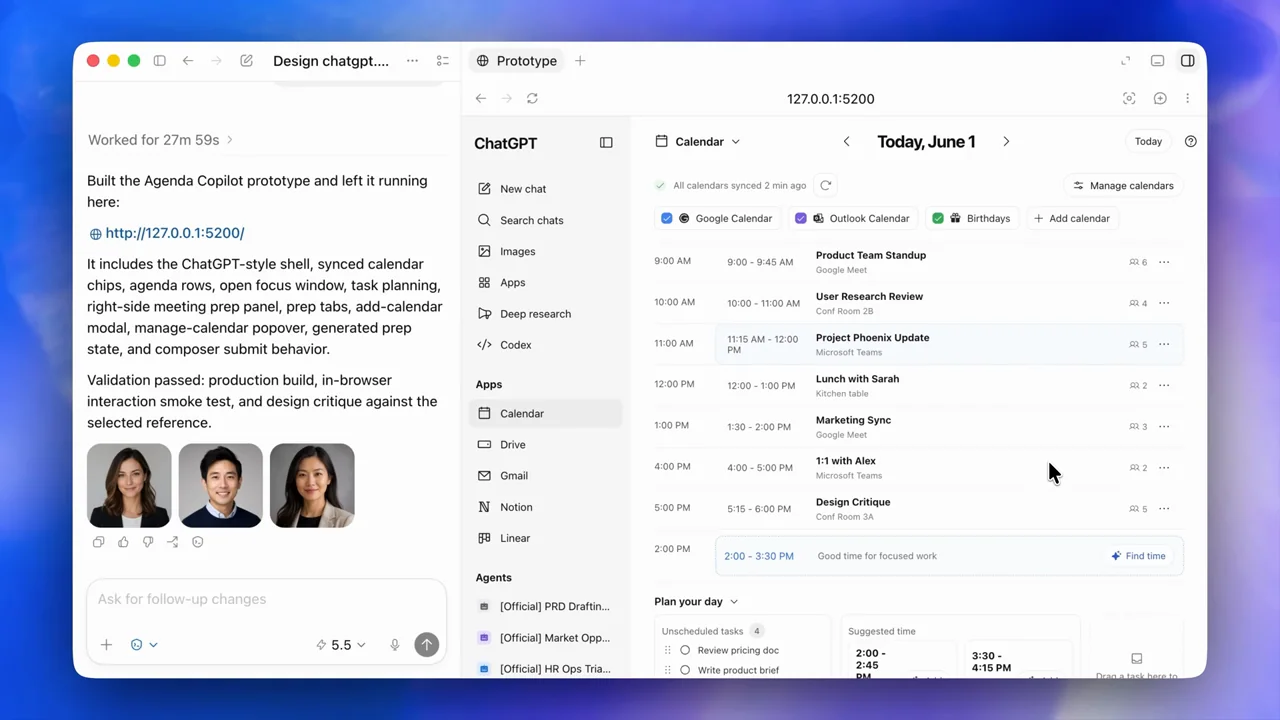The width and height of the screenshot is (1280, 720).
Task: Open options for 1:1 with Alex
Action: tap(1164, 467)
